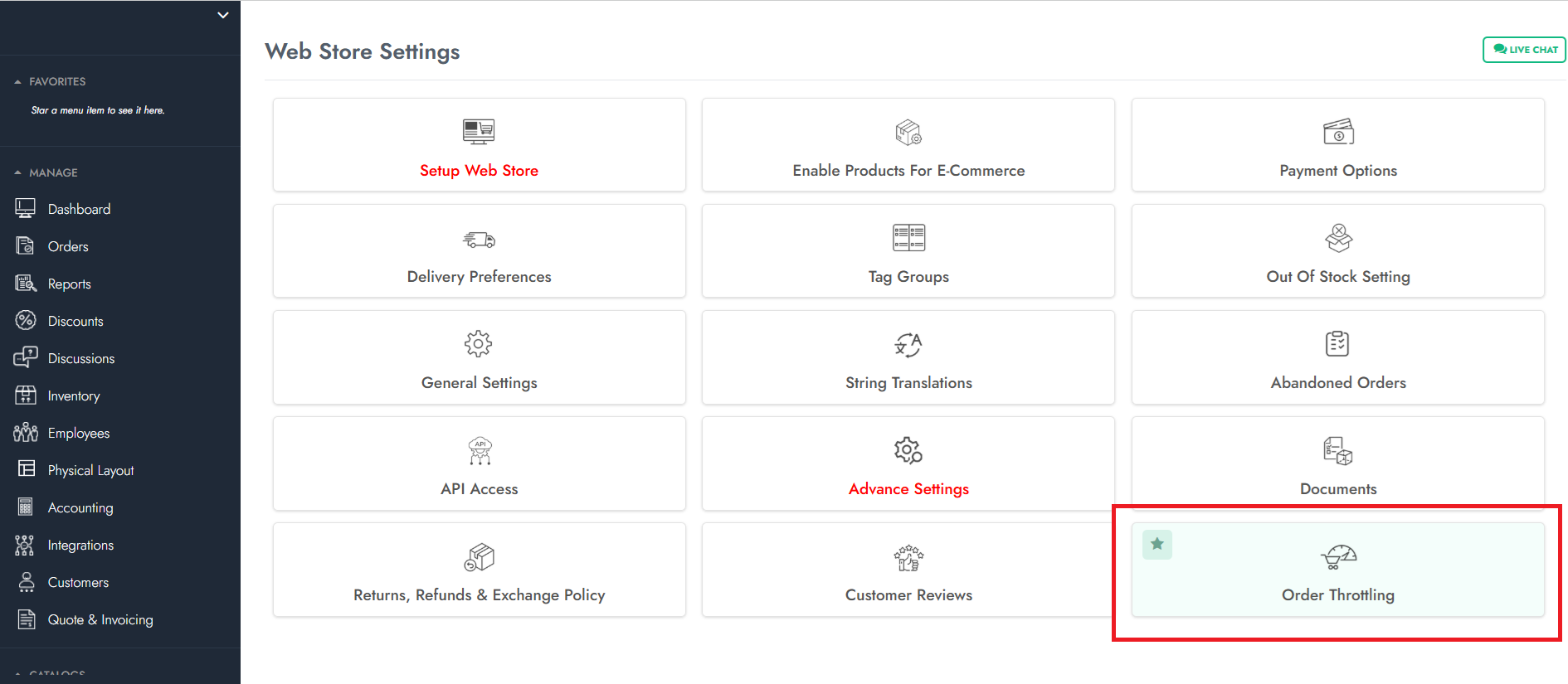This screenshot has height=684, width=1568.
Task: Open the top sidebar dropdown chevron
Action: point(222,15)
